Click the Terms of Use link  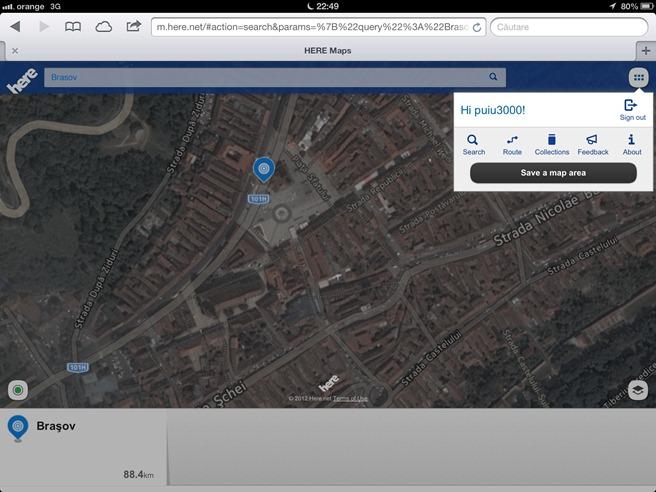[x=351, y=399]
